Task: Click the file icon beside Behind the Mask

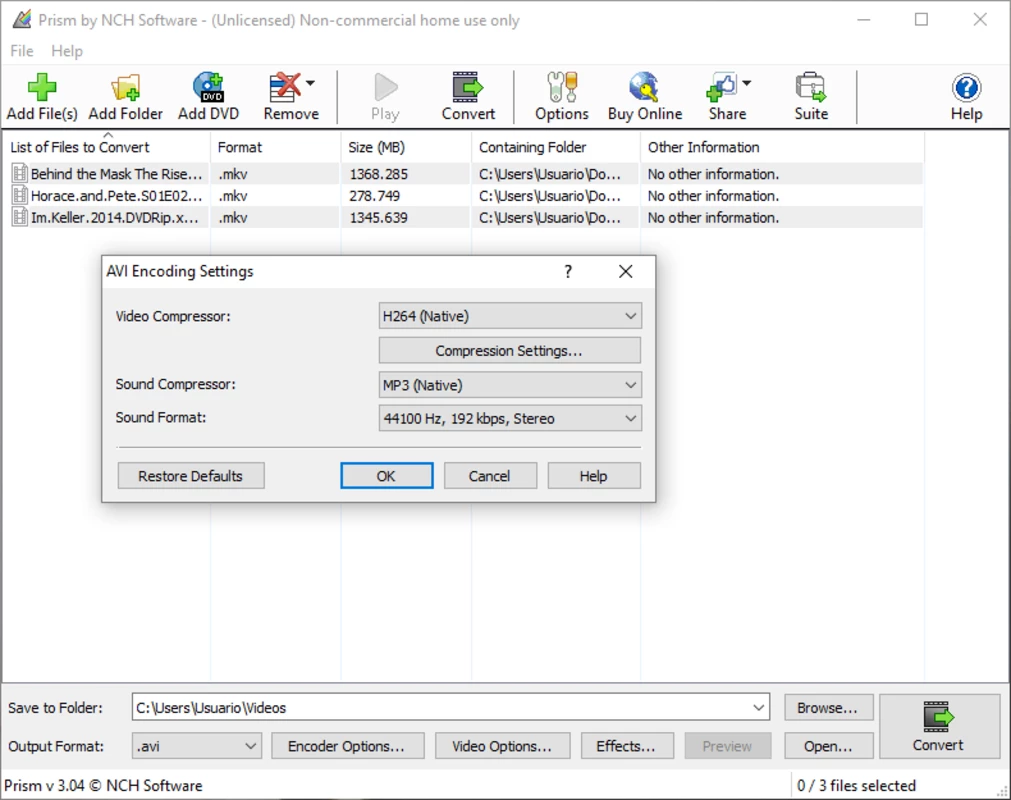Action: [20, 173]
